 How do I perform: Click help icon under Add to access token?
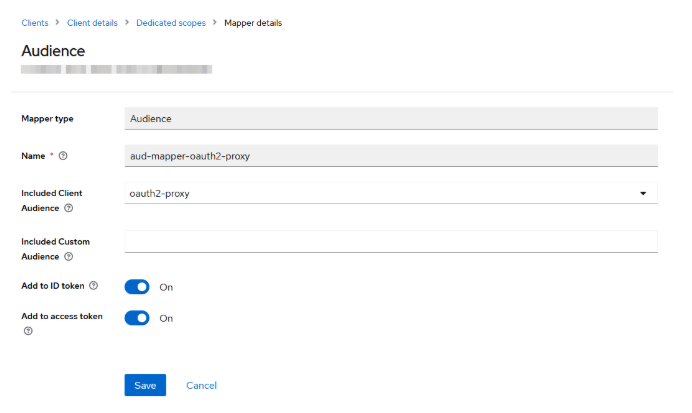point(27,331)
